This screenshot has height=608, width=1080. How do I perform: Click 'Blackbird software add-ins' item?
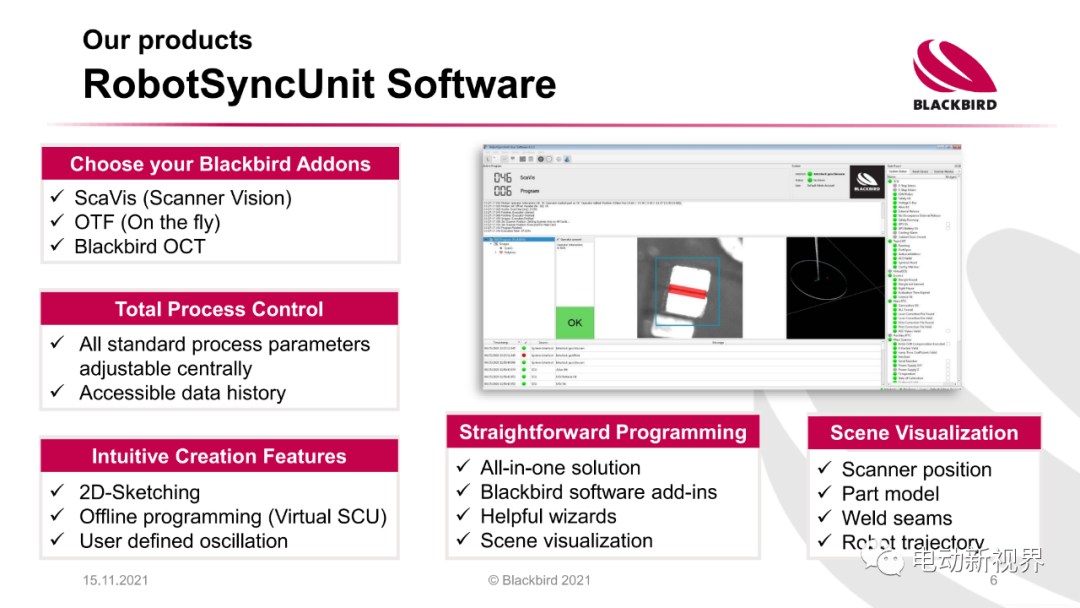coord(599,492)
